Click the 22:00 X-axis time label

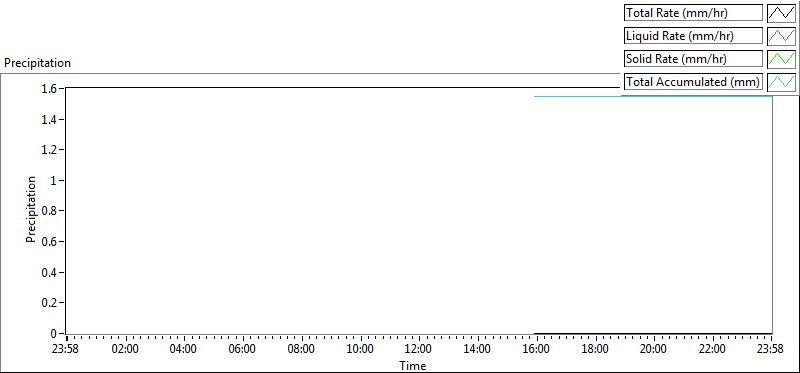pyautogui.click(x=712, y=350)
